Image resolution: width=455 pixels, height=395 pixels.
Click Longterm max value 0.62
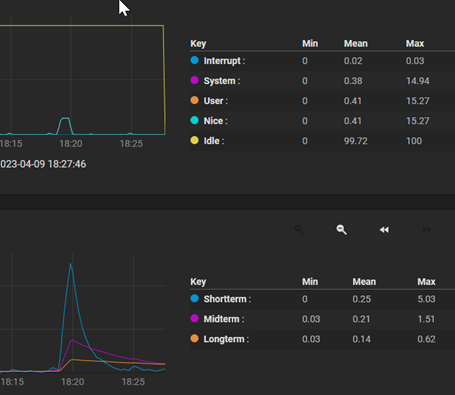click(x=426, y=339)
